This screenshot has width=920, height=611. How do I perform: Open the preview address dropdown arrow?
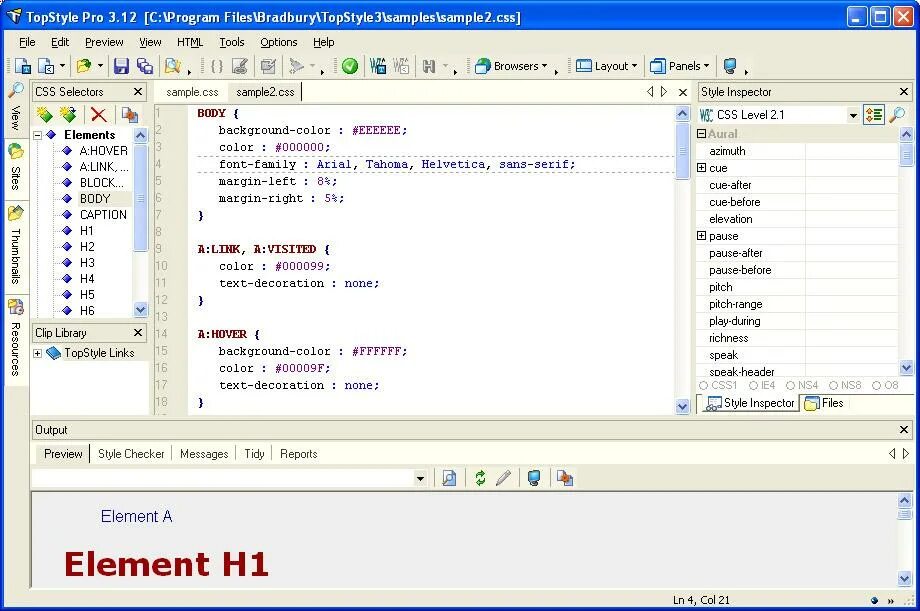(420, 478)
